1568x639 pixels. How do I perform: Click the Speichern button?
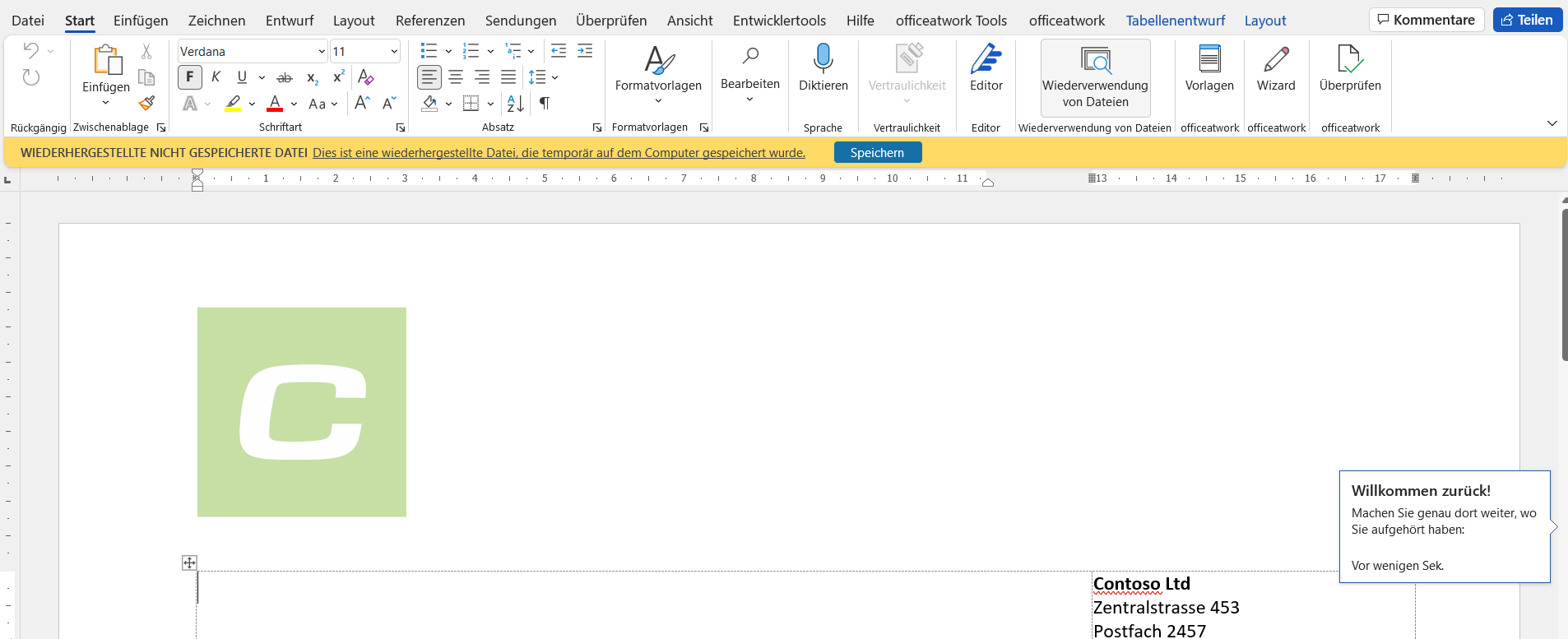pos(877,152)
